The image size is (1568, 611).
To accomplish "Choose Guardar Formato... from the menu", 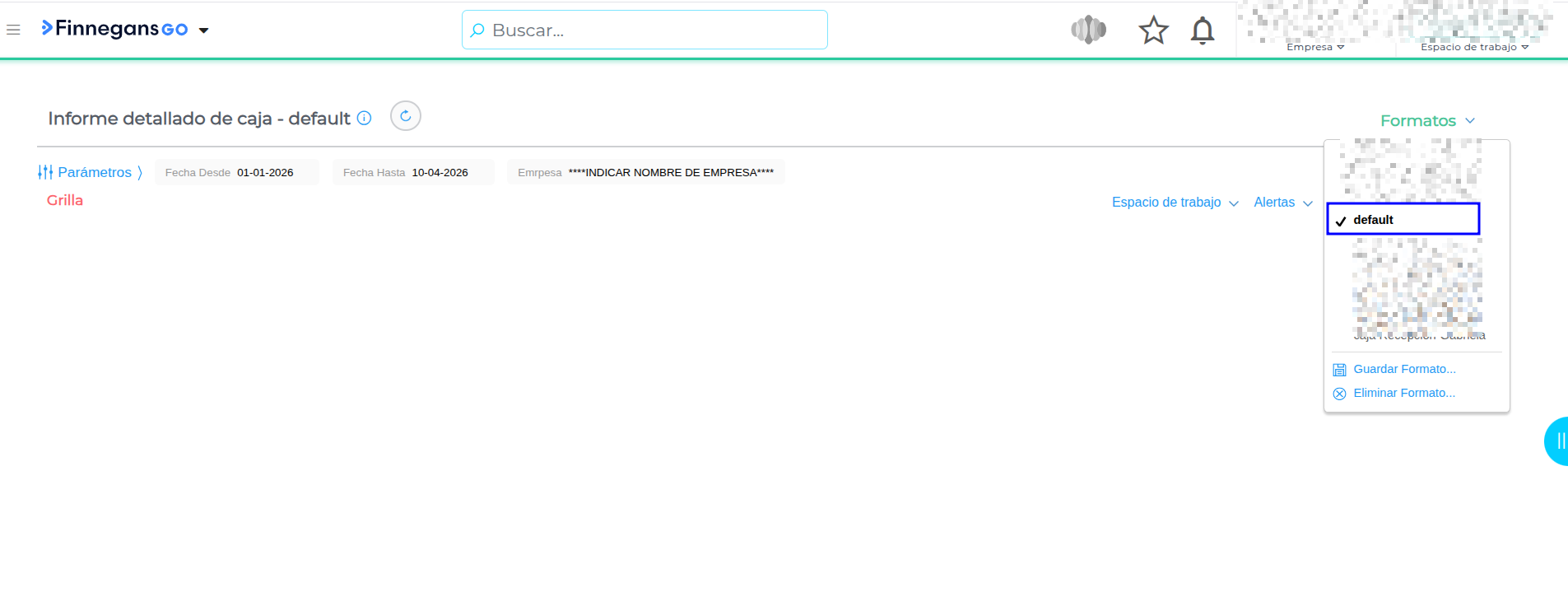I will point(1403,369).
